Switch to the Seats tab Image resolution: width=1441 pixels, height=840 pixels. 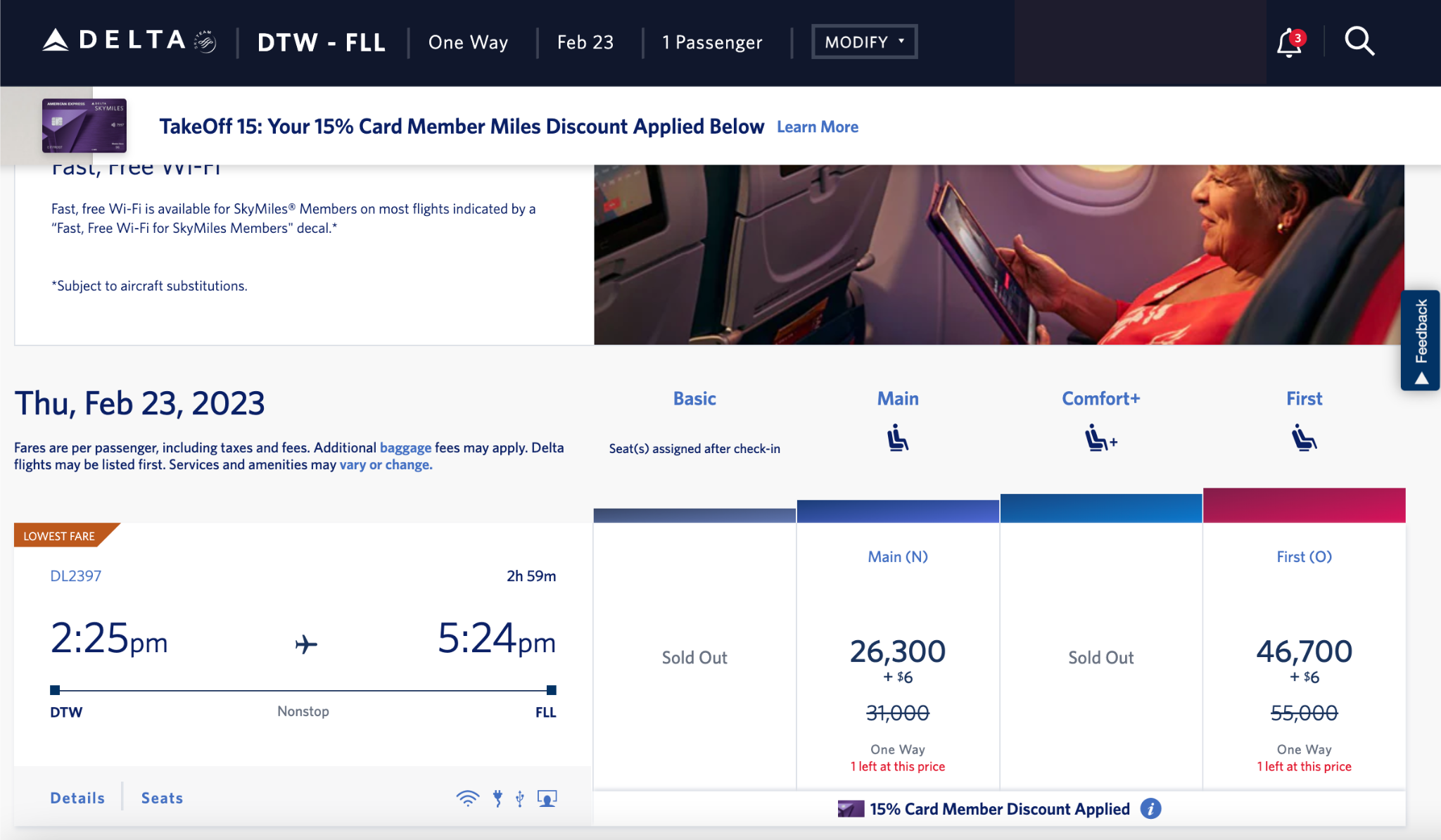161,798
